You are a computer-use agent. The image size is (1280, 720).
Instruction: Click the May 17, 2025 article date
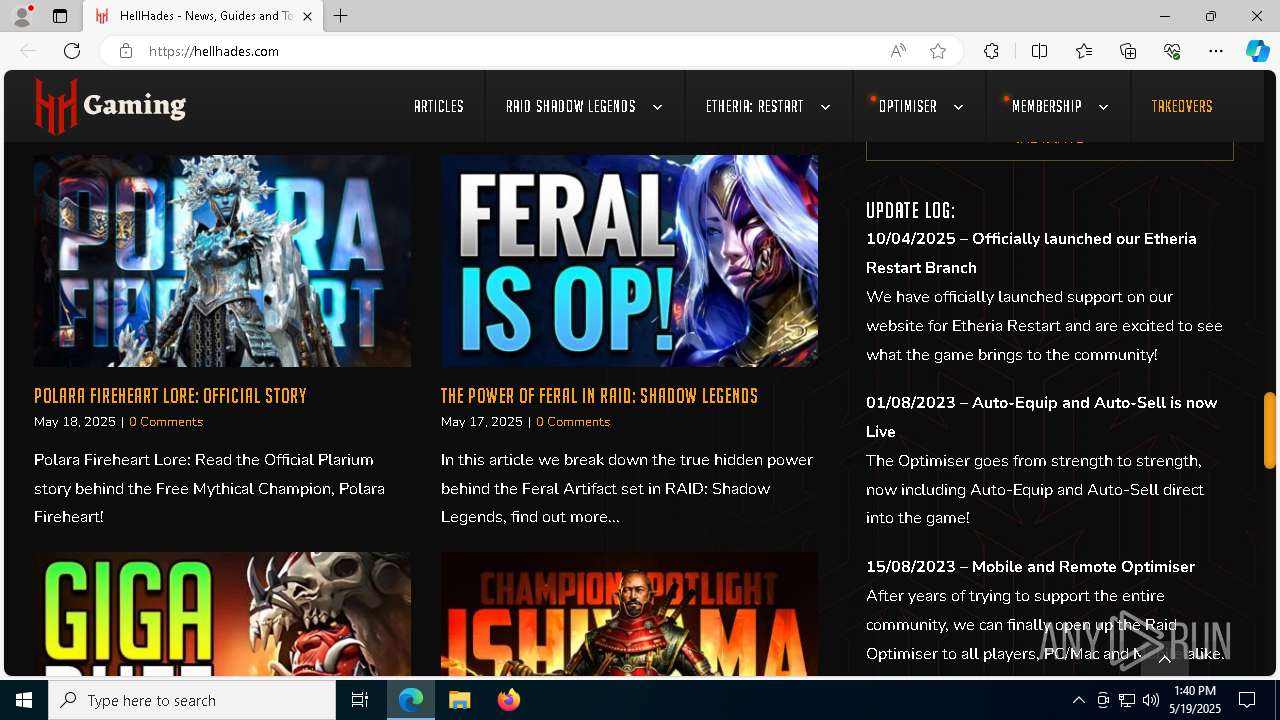(482, 422)
